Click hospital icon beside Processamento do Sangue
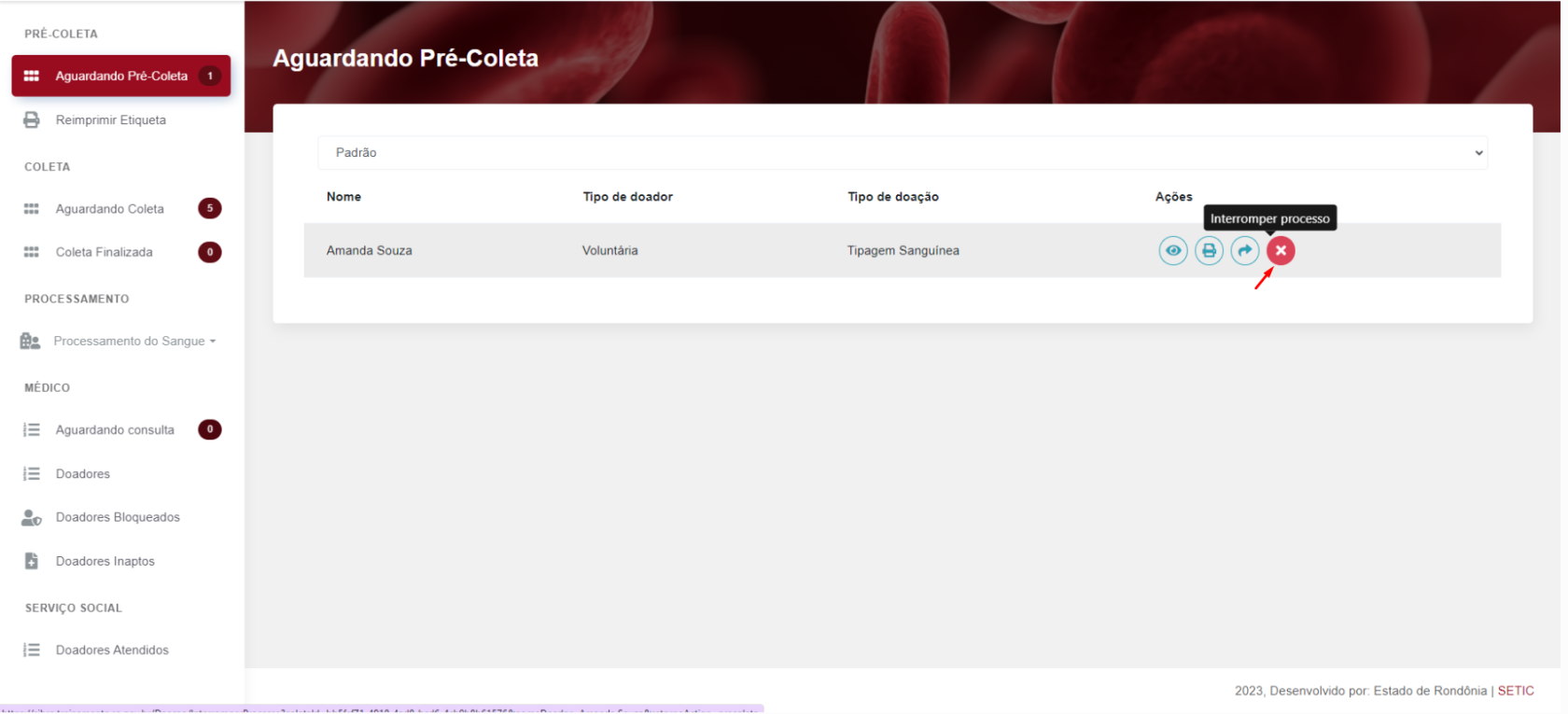This screenshot has width=1568, height=714. point(30,341)
